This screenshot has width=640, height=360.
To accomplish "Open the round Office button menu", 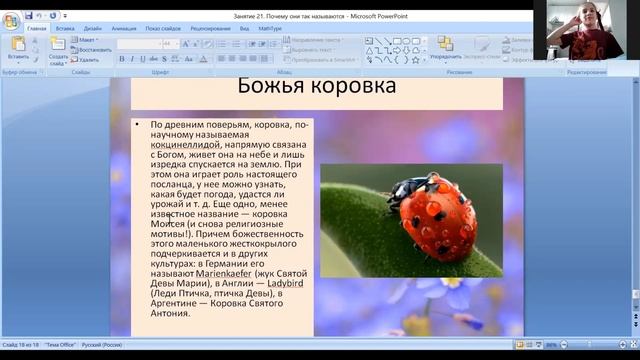I will pos(11,21).
